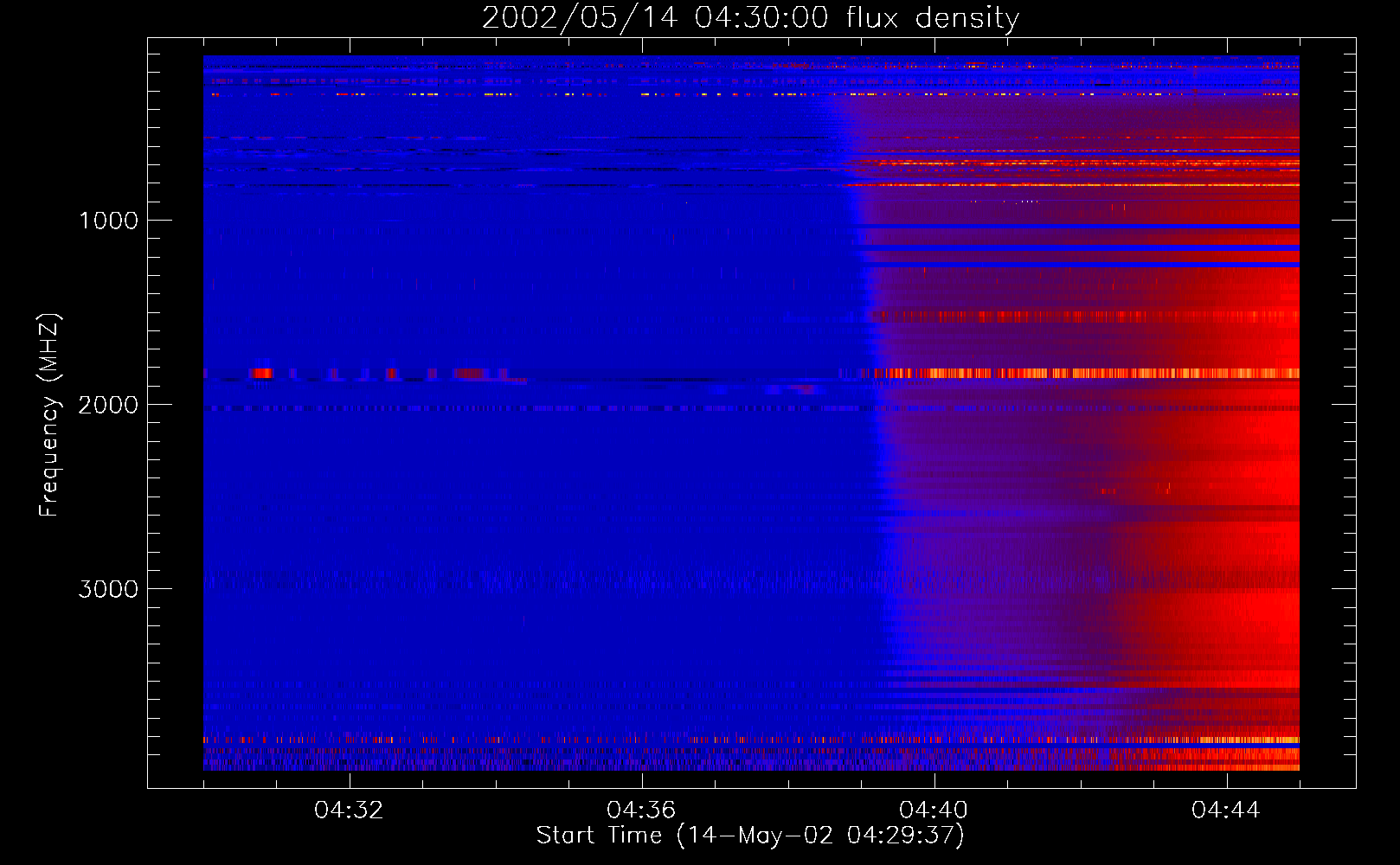Click the 'Frequency (MHZ)' axis label

(49, 415)
